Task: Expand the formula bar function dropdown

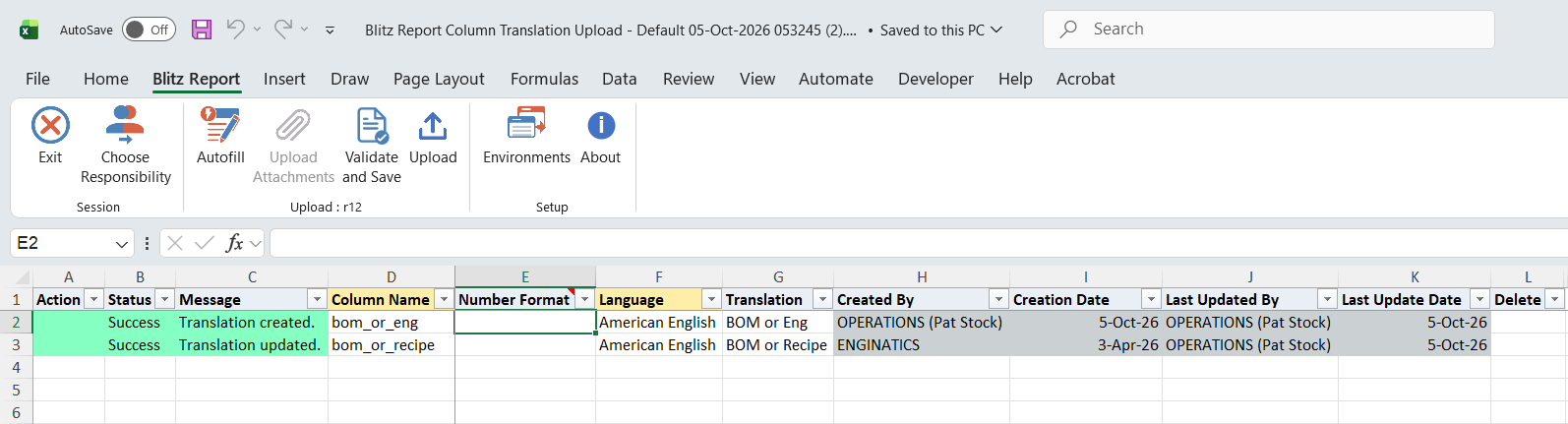Action: click(256, 243)
